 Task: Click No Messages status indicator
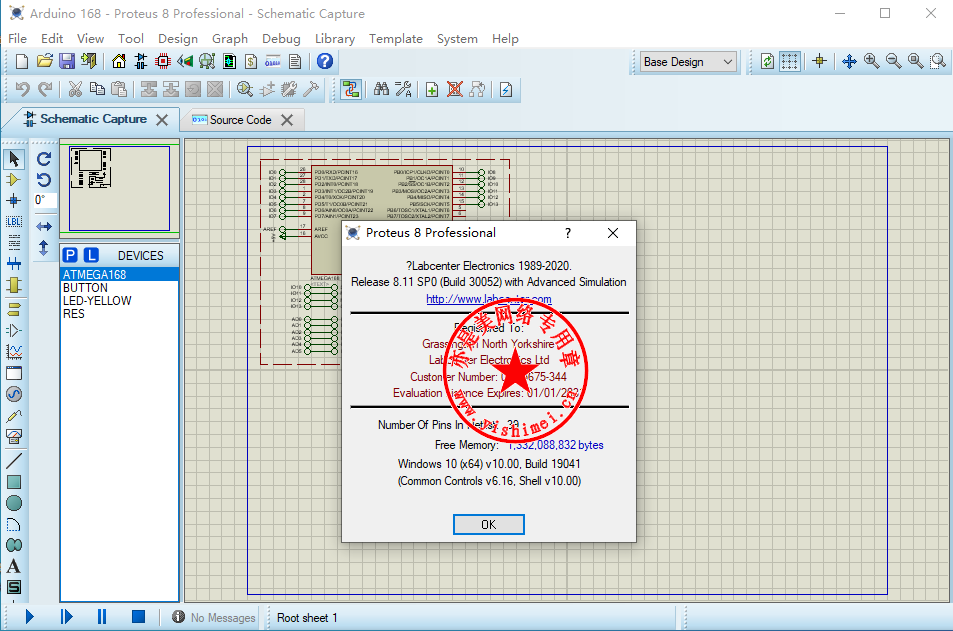pos(214,618)
